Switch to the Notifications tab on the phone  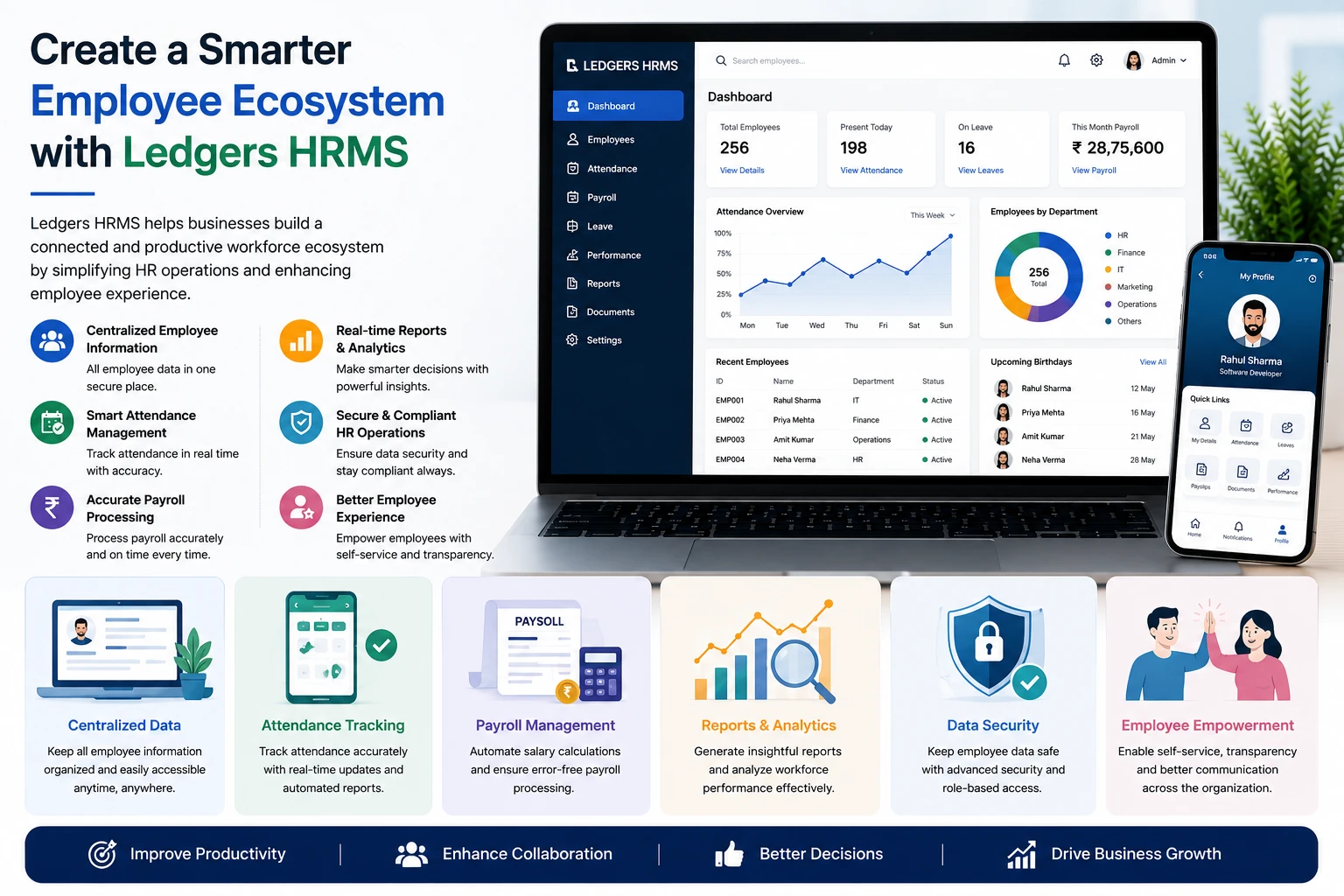[1238, 531]
